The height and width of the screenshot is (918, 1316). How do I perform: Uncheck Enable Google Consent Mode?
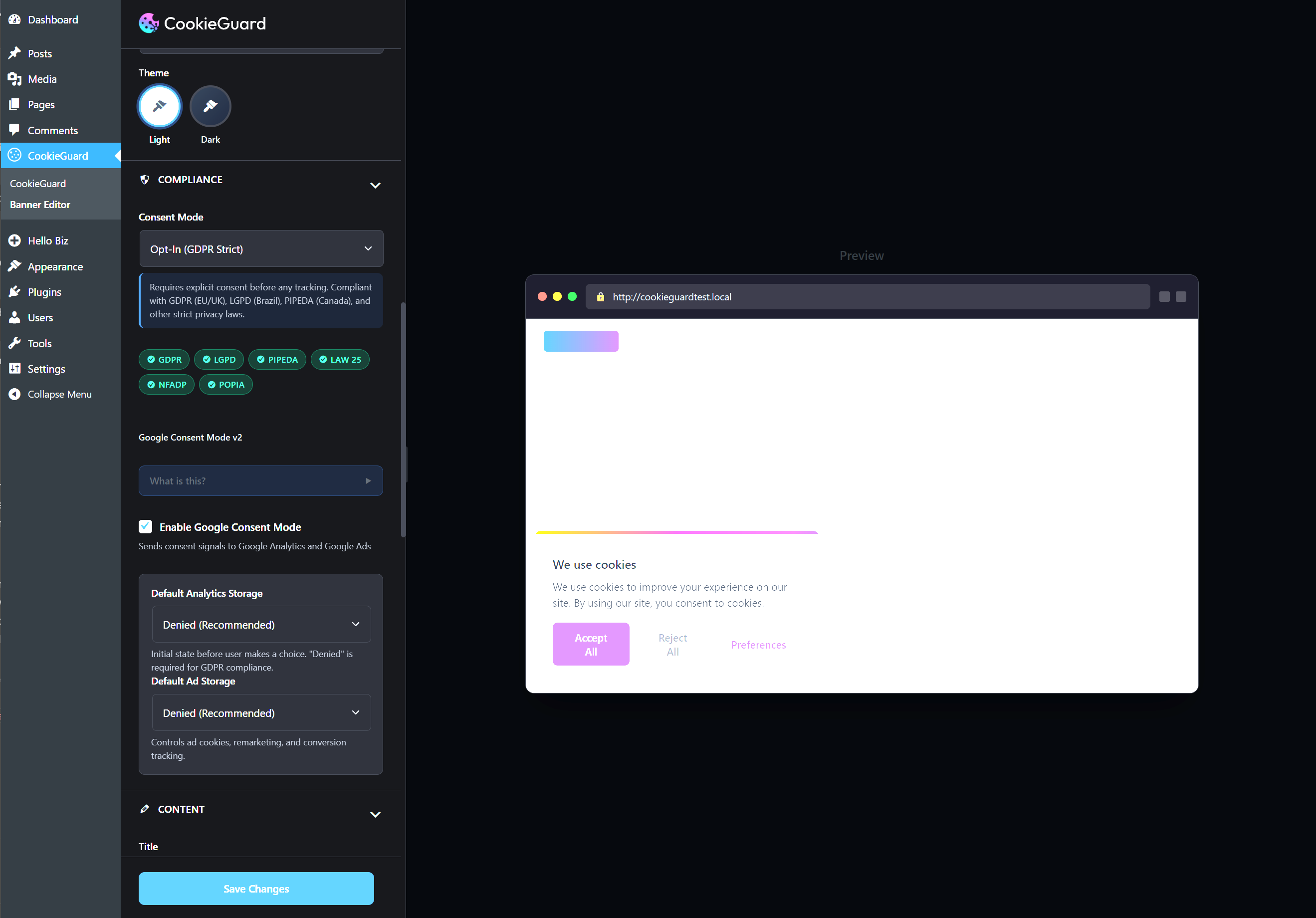(x=145, y=526)
